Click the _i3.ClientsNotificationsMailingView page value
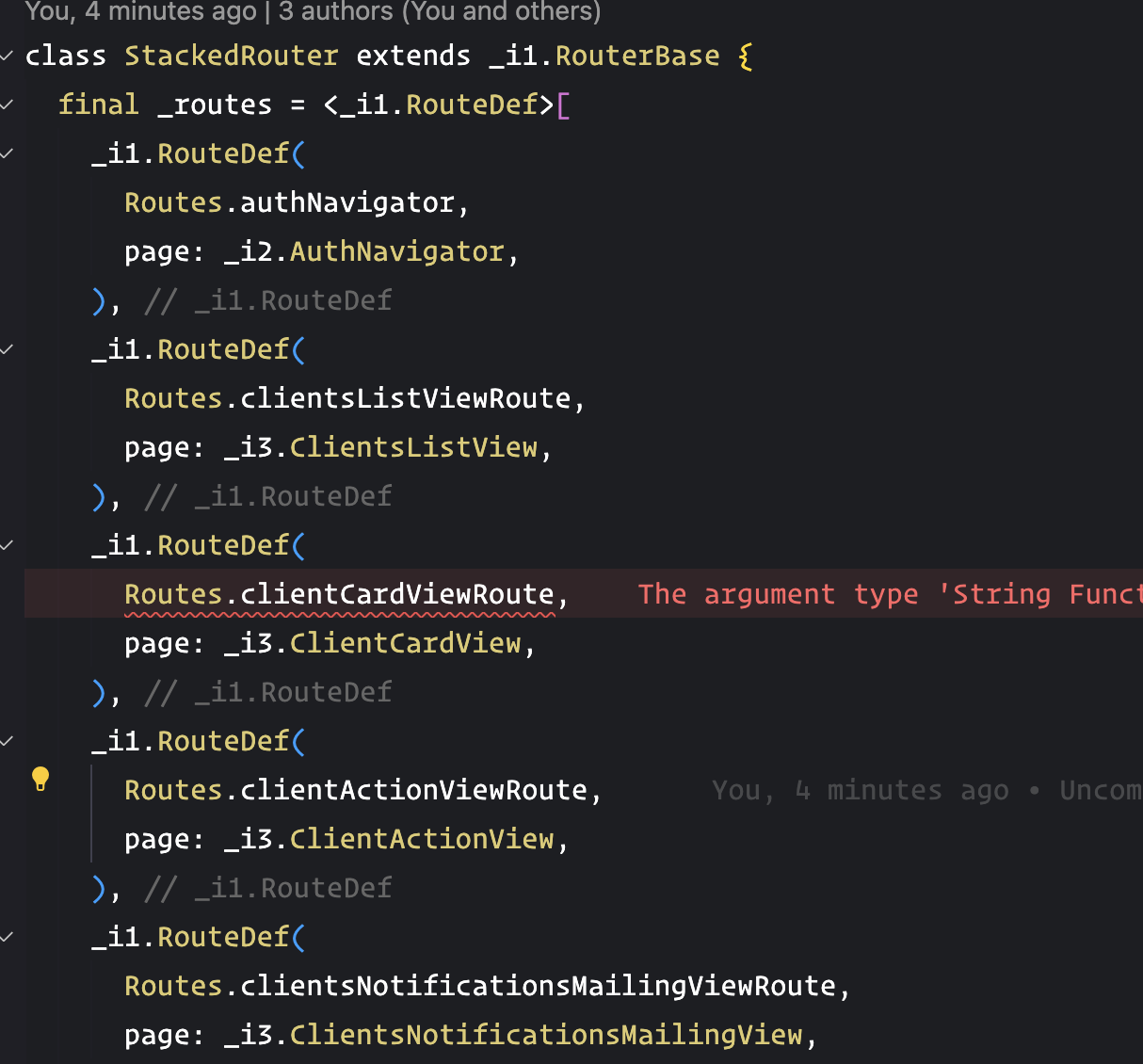The height and width of the screenshot is (1064, 1143). pos(514,1035)
